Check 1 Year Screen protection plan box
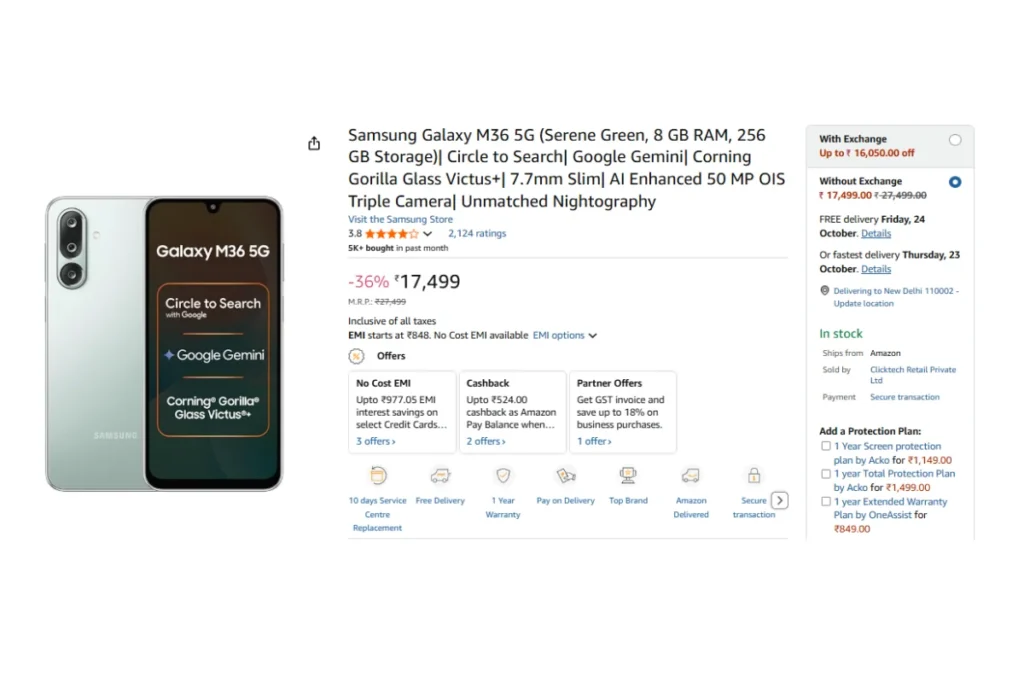This screenshot has height=683, width=1024. pyautogui.click(x=825, y=446)
